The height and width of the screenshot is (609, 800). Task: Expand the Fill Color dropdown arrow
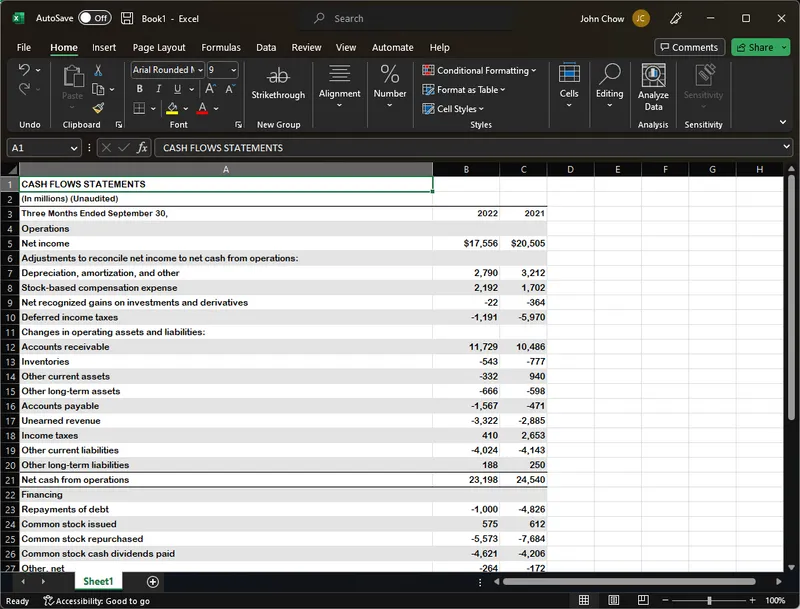pos(185,108)
